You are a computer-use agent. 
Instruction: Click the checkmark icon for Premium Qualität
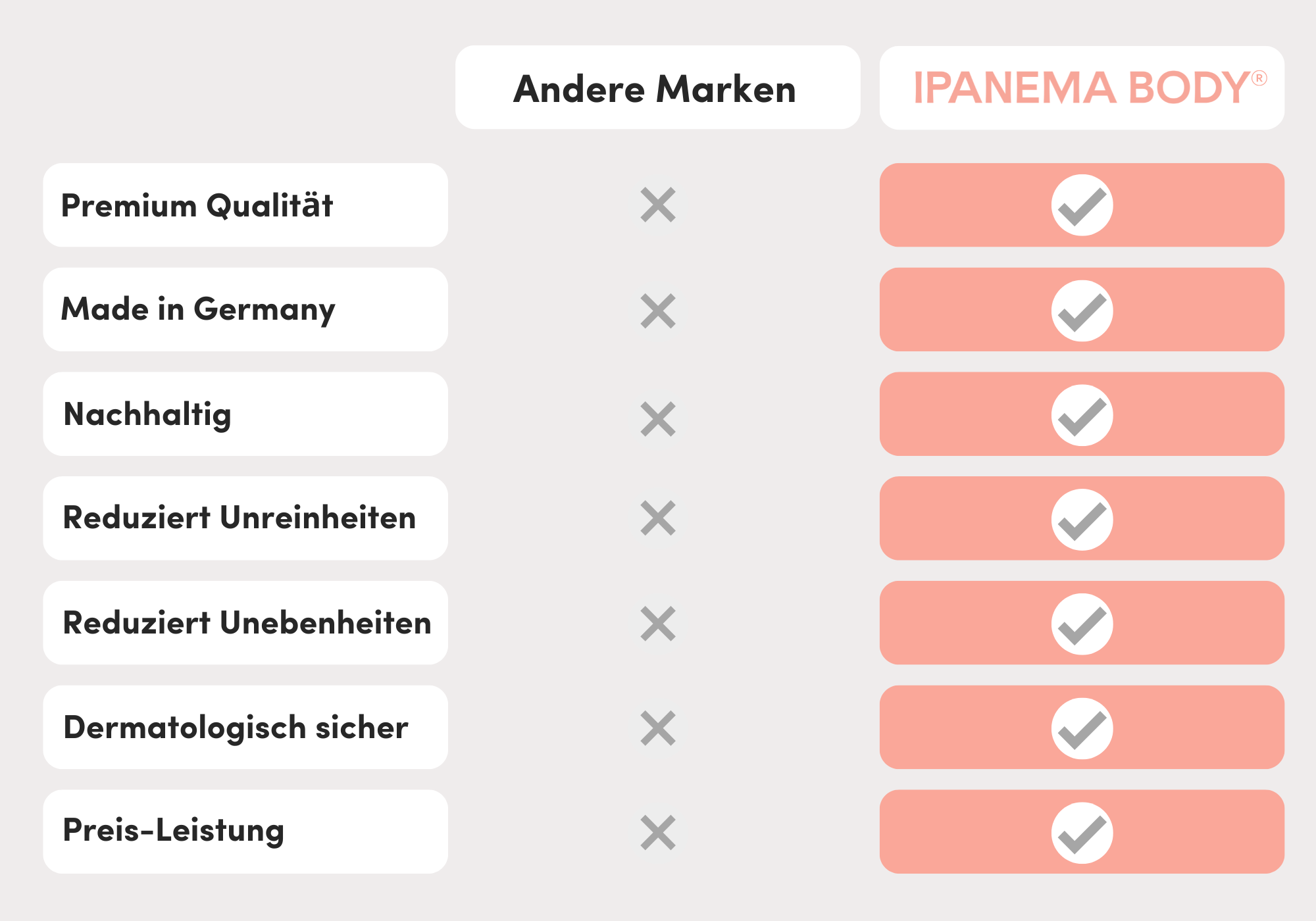click(1082, 205)
